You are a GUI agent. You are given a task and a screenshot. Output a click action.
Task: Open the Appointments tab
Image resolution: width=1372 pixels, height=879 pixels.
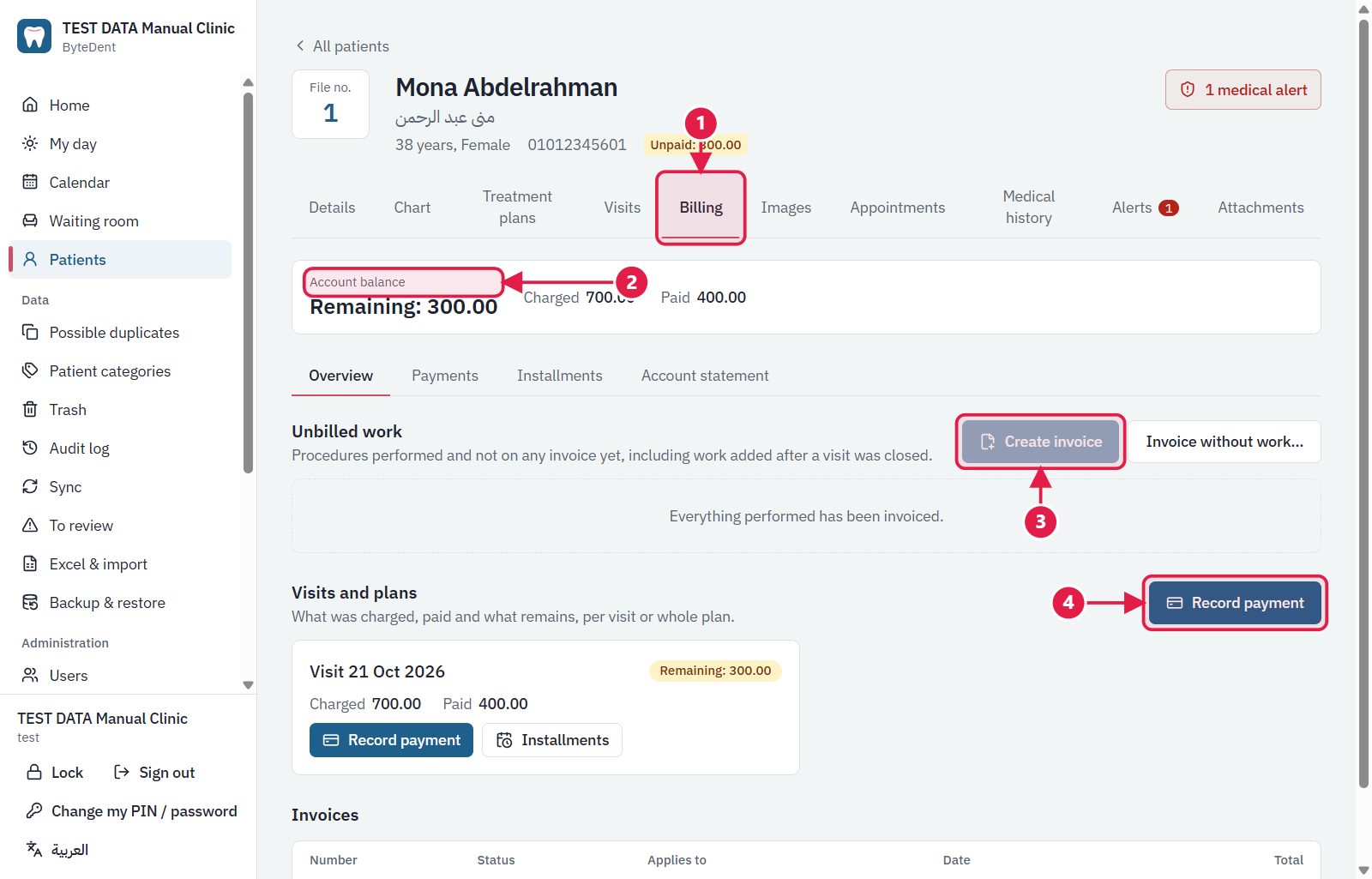click(898, 208)
